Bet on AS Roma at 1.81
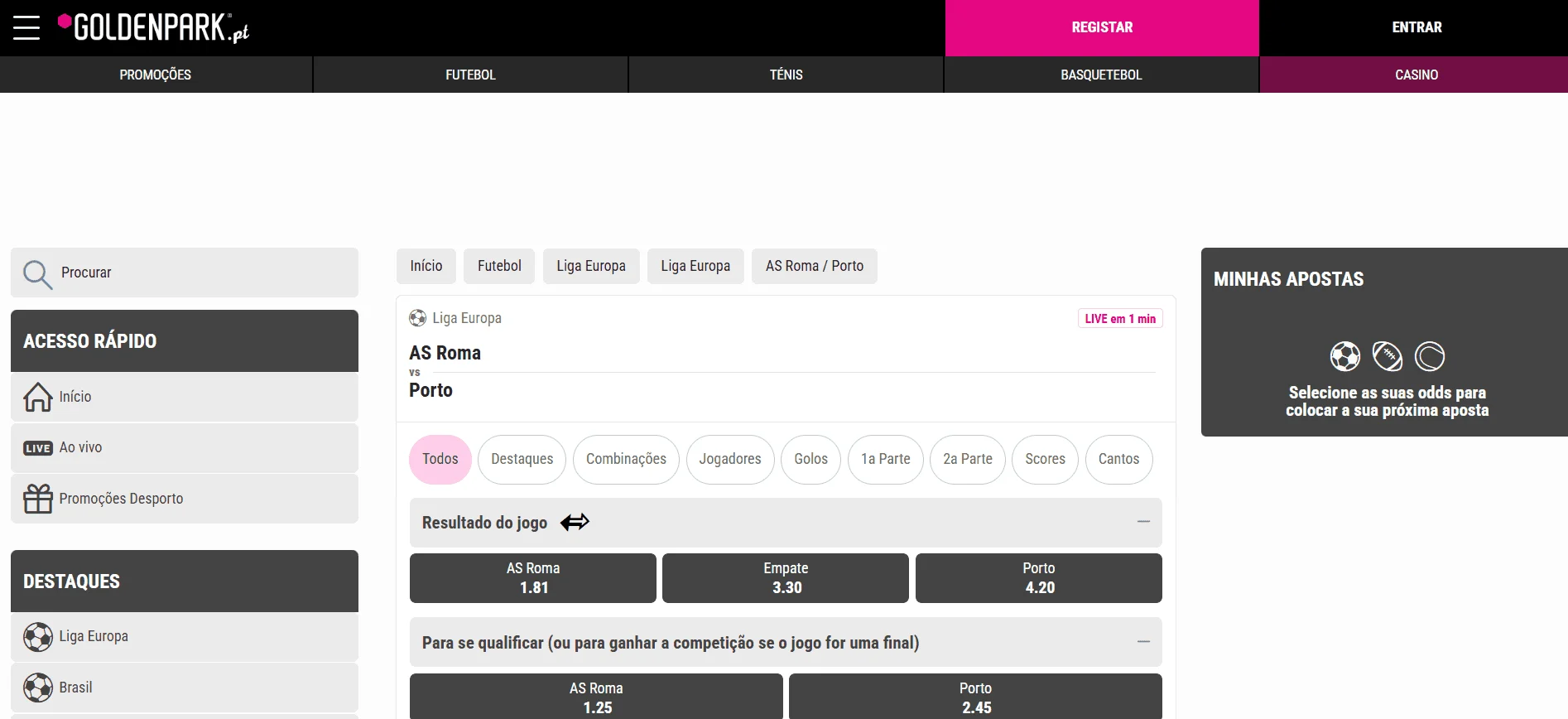 click(533, 578)
